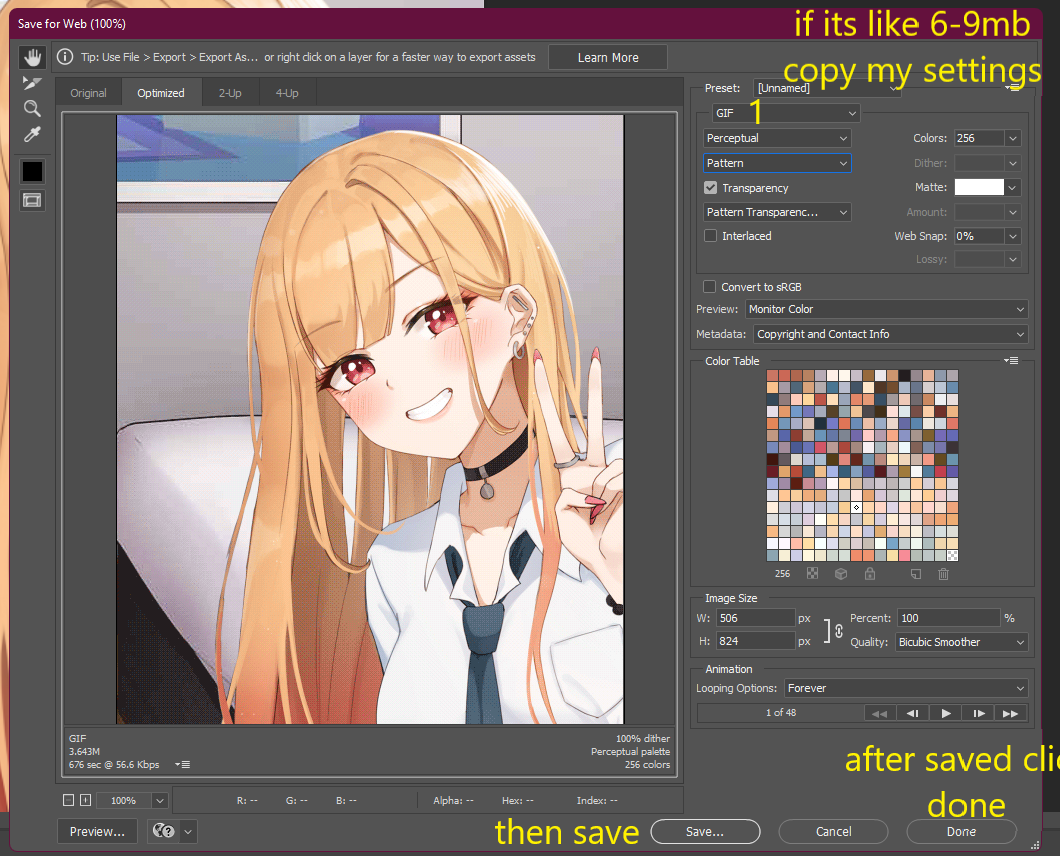Click the "1 of 48" frame counter
Screen dimensions: 1060x856
point(781,713)
